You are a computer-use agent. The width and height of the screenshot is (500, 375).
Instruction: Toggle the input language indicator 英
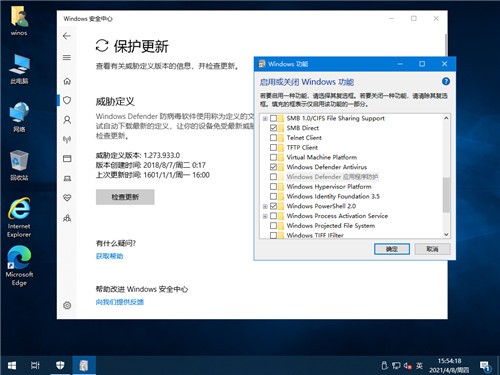point(419,366)
